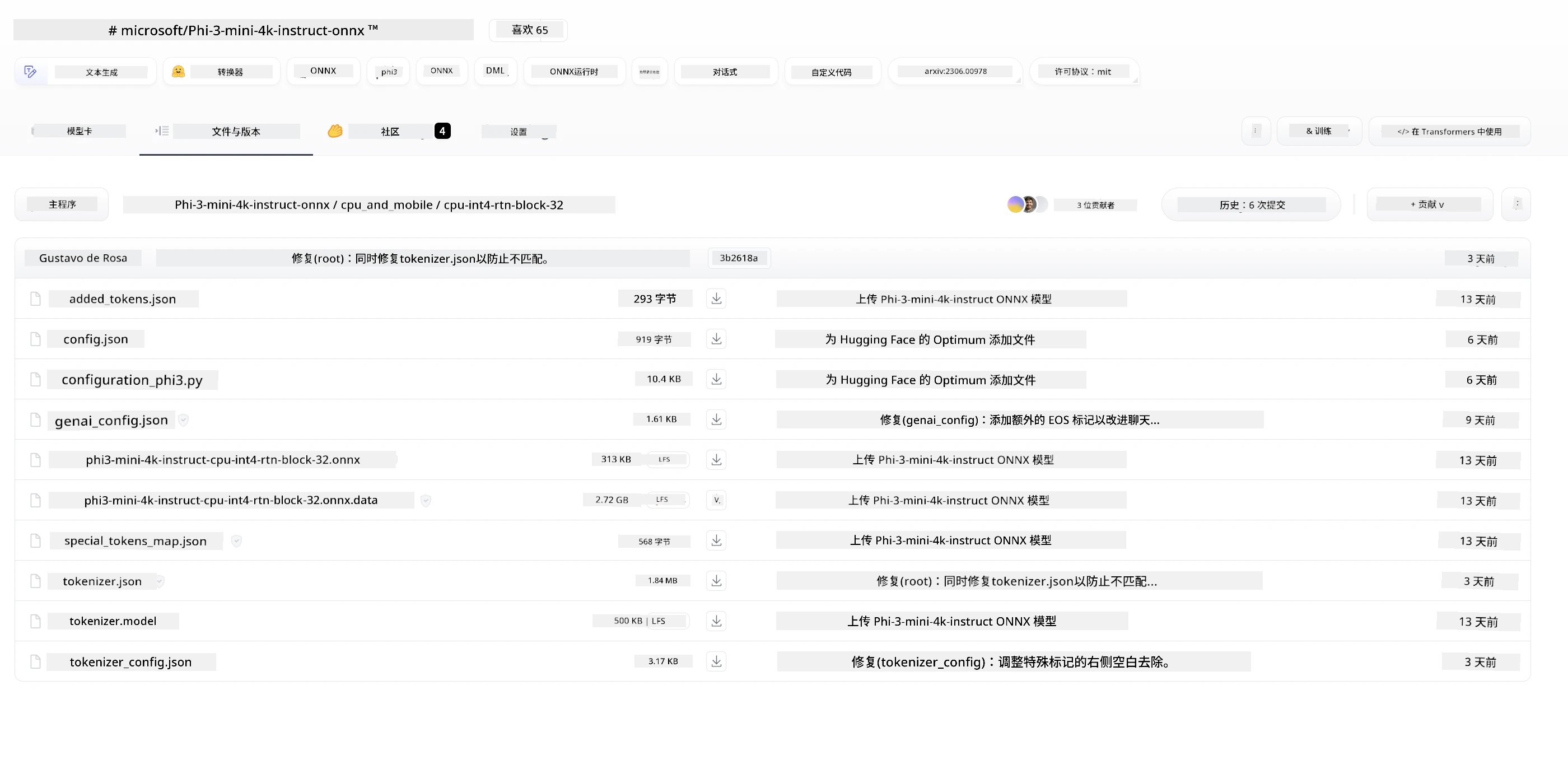Filter by the 文本生成 tag
Image resolution: width=1568 pixels, height=774 pixels.
(86, 71)
